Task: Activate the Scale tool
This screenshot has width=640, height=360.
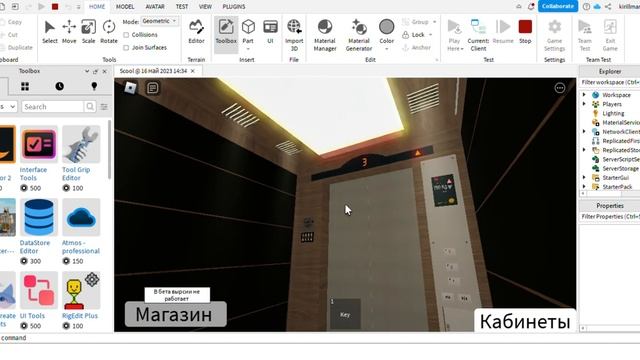Action: click(x=88, y=32)
